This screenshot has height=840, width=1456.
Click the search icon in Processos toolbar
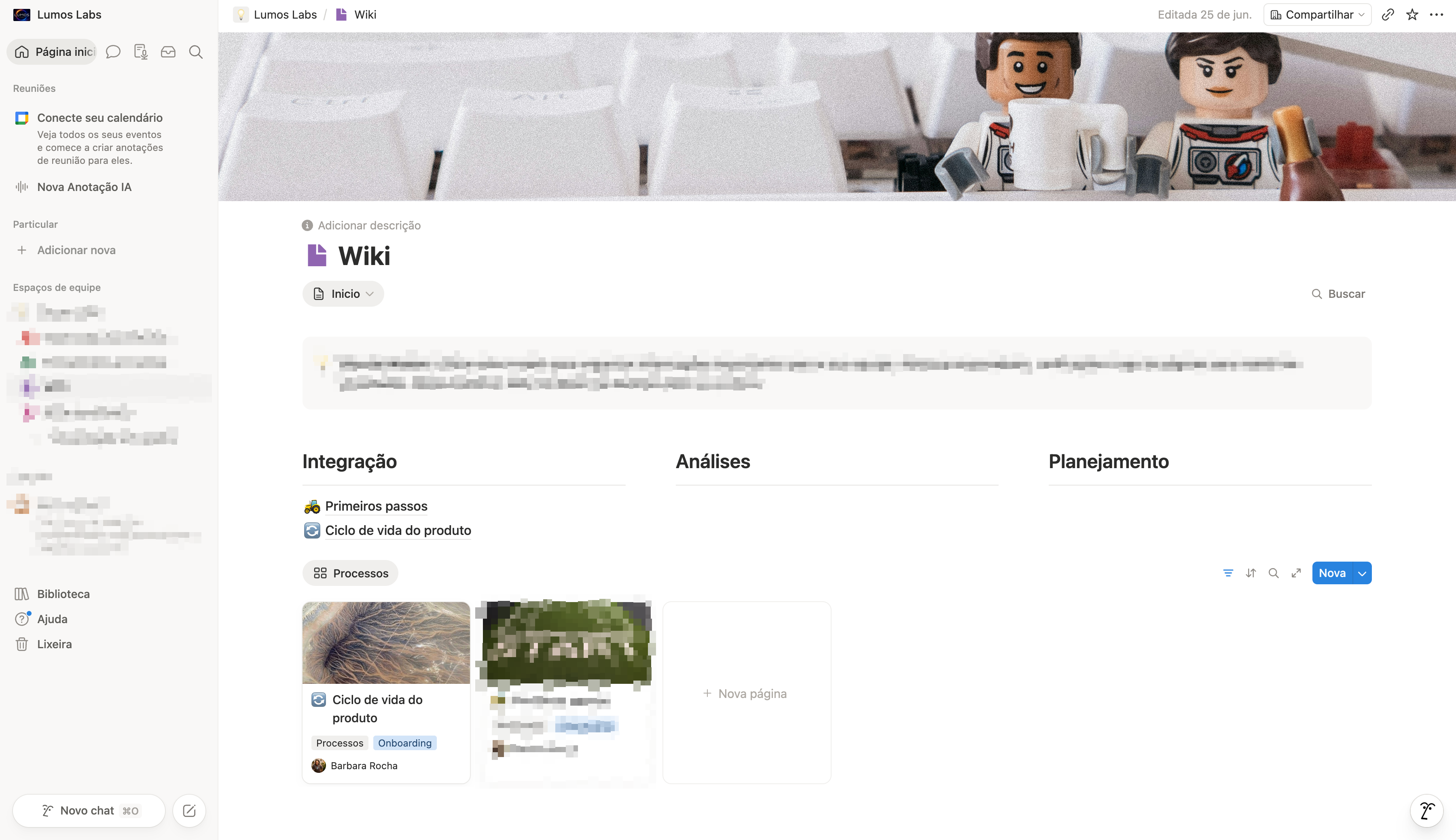pyautogui.click(x=1274, y=573)
